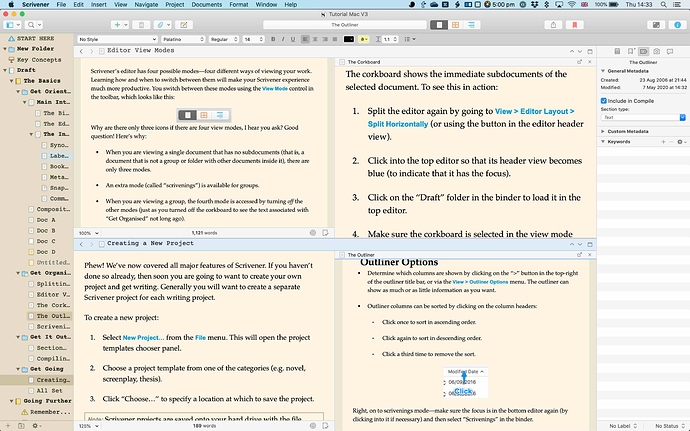Open the binder View toolbar button
The height and width of the screenshot is (431, 690).
[11, 25]
